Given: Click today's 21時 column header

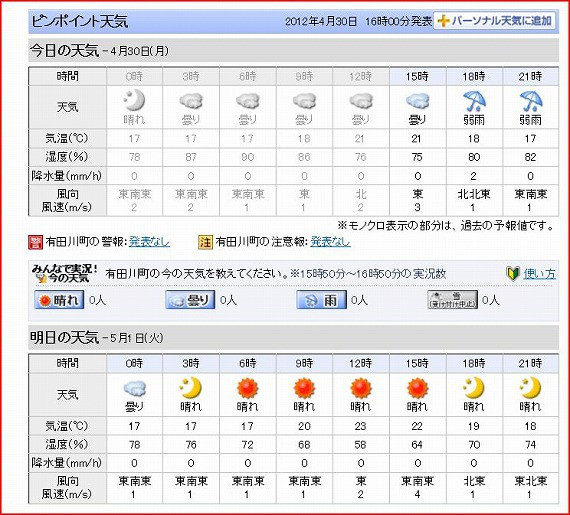Looking at the screenshot, I should coord(531,76).
